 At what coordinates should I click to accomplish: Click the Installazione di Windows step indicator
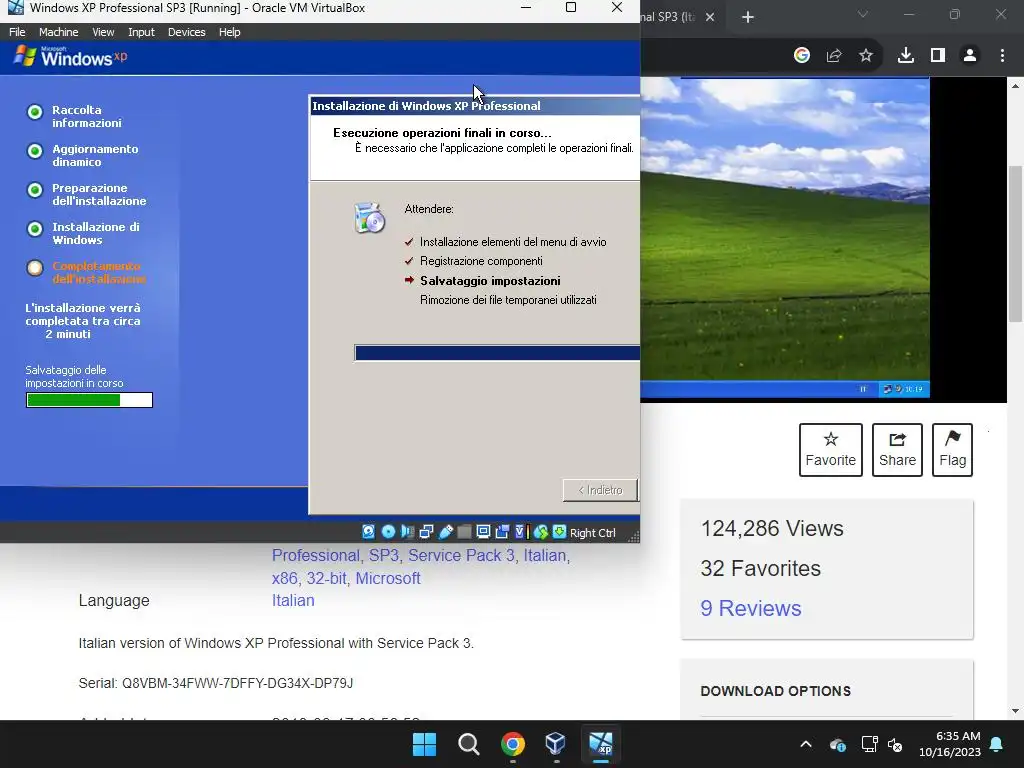click(35, 229)
